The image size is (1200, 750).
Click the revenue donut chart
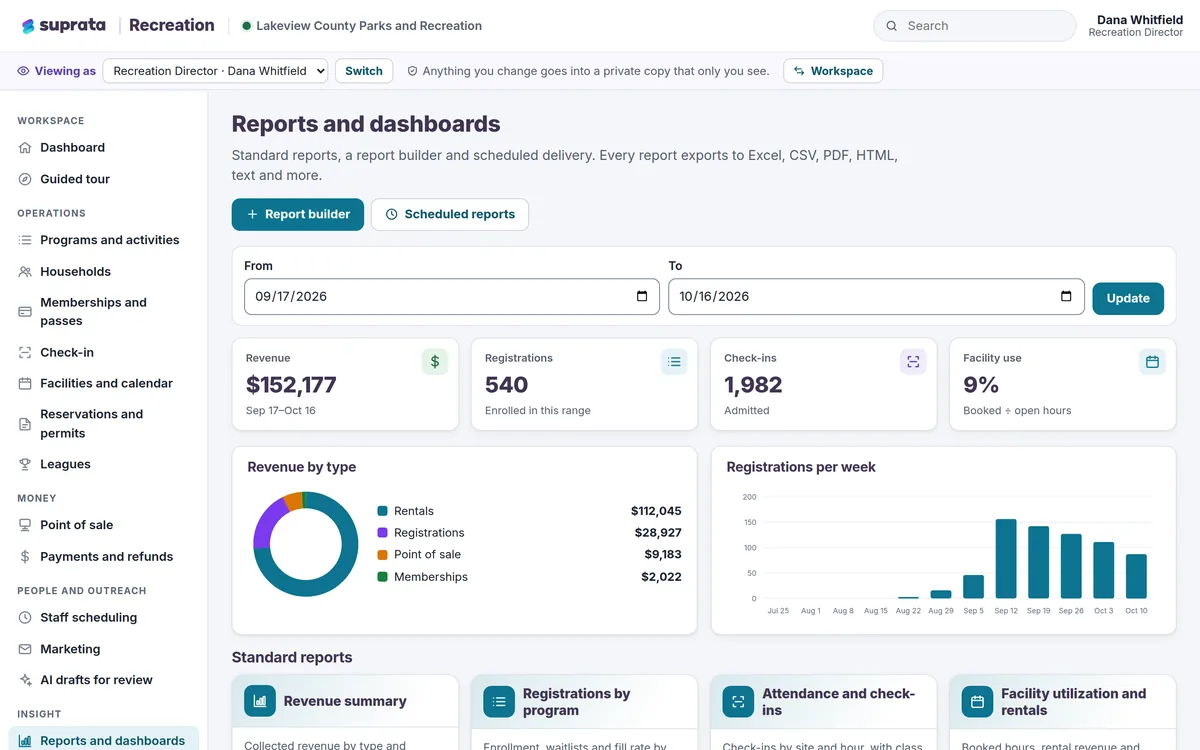305,544
